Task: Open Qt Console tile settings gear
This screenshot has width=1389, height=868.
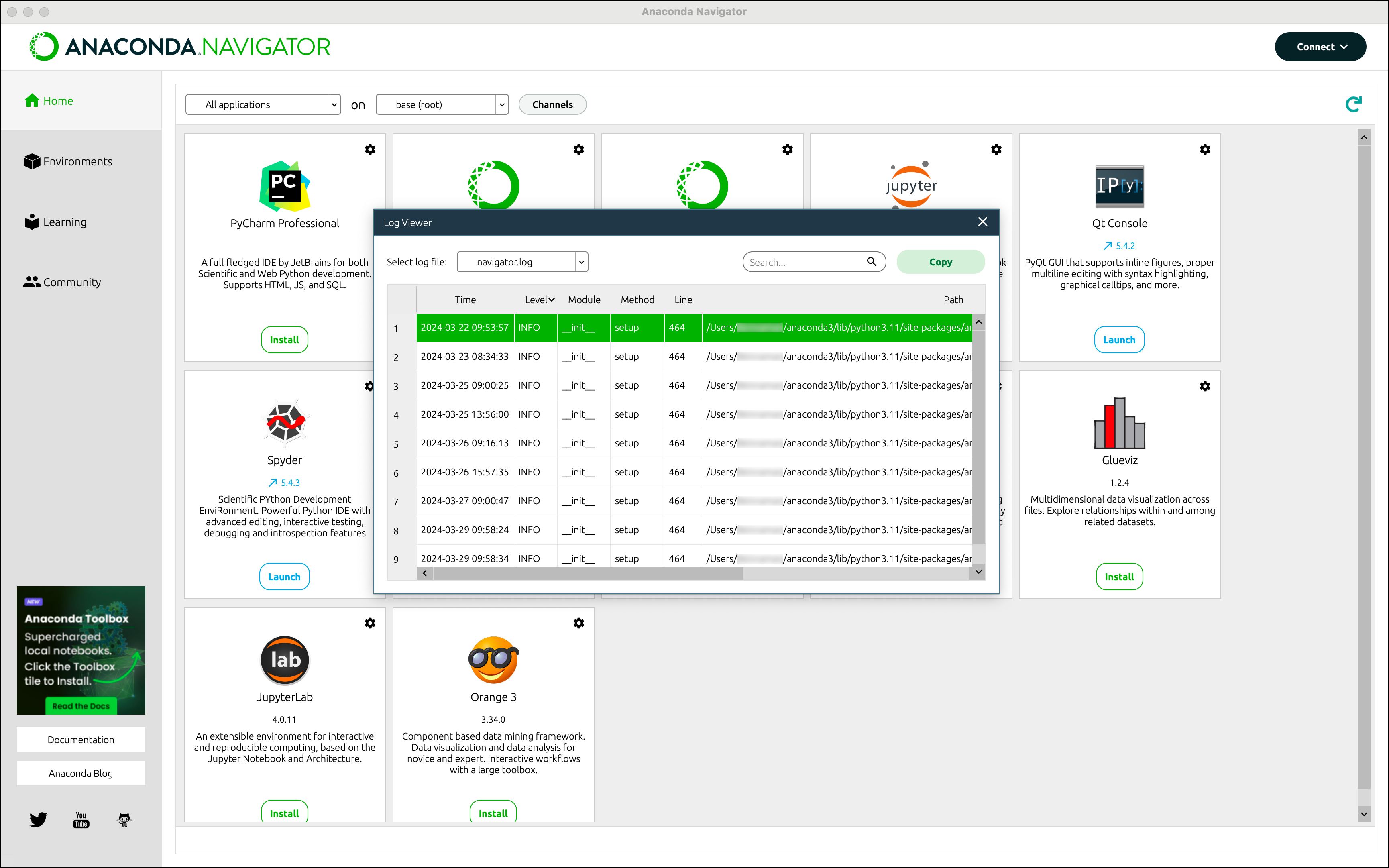Action: (x=1205, y=149)
